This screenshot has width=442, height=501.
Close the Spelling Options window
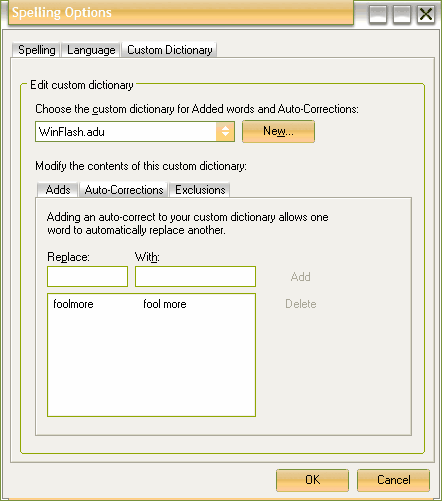coord(426,14)
